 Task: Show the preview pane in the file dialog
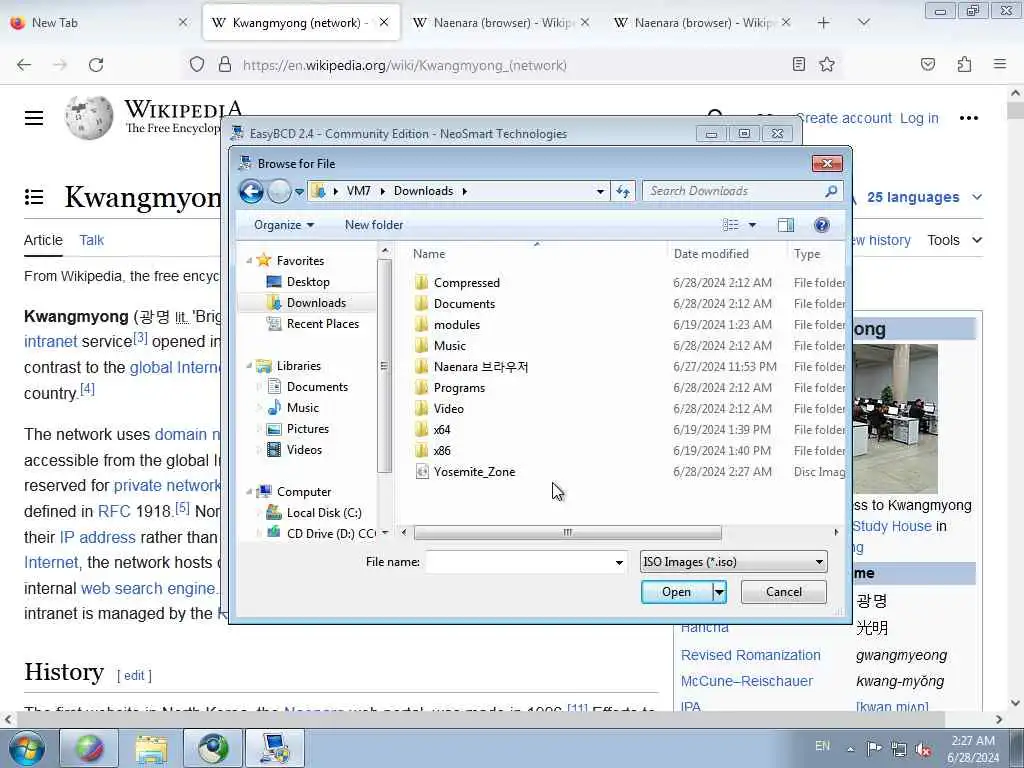pos(786,225)
